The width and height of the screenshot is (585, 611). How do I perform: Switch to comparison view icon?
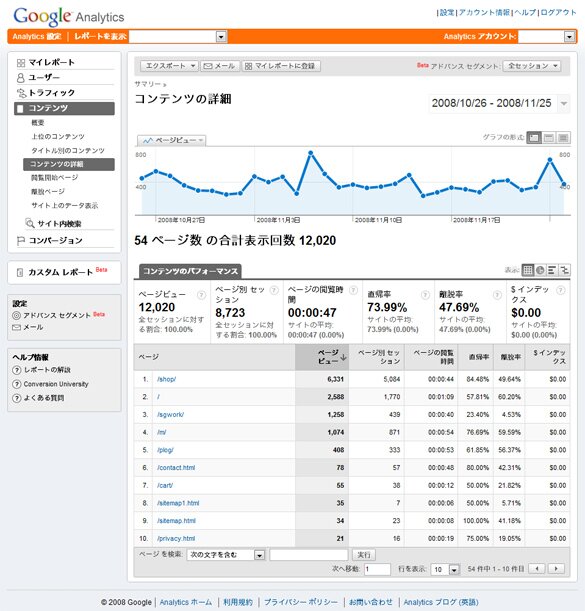pos(564,270)
